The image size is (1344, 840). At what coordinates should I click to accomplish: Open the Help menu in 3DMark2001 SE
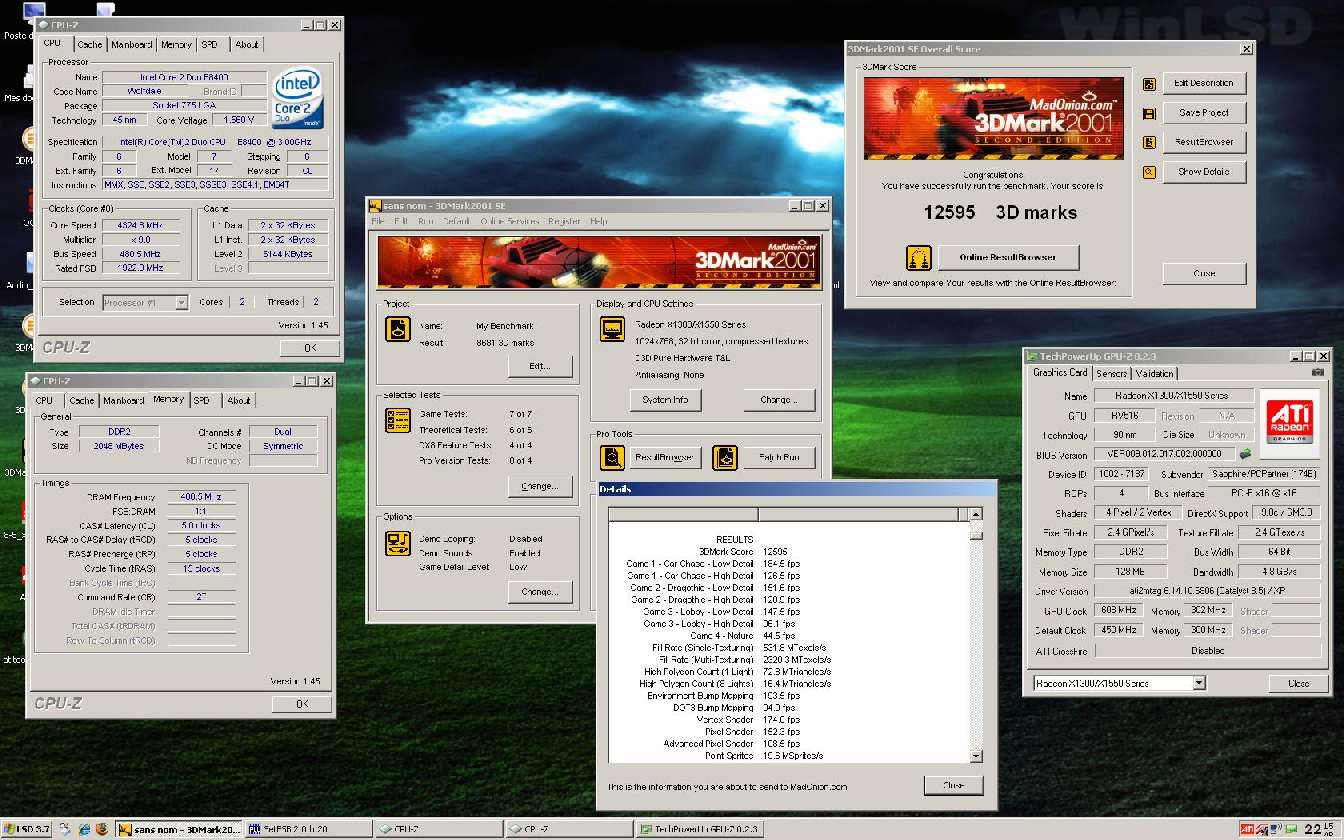[598, 221]
